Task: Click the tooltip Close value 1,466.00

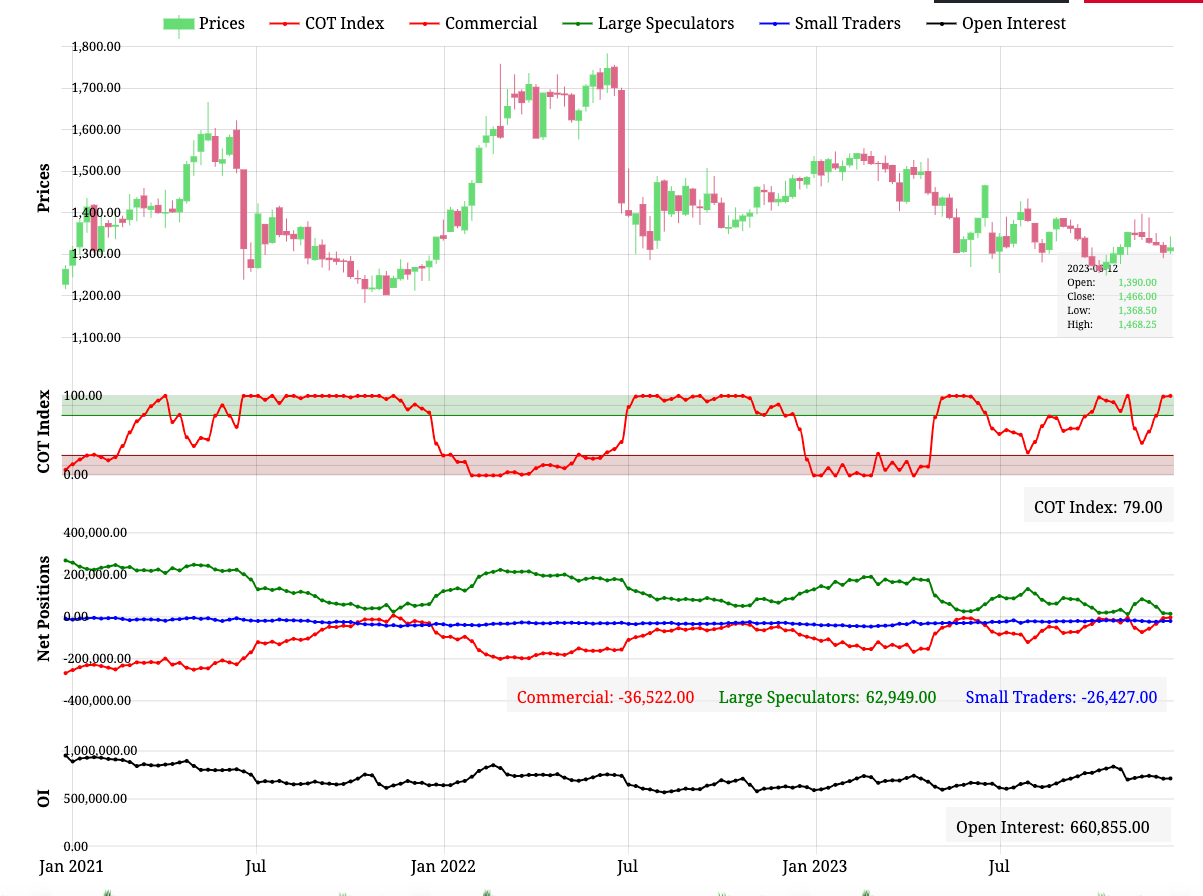Action: [x=1137, y=297]
